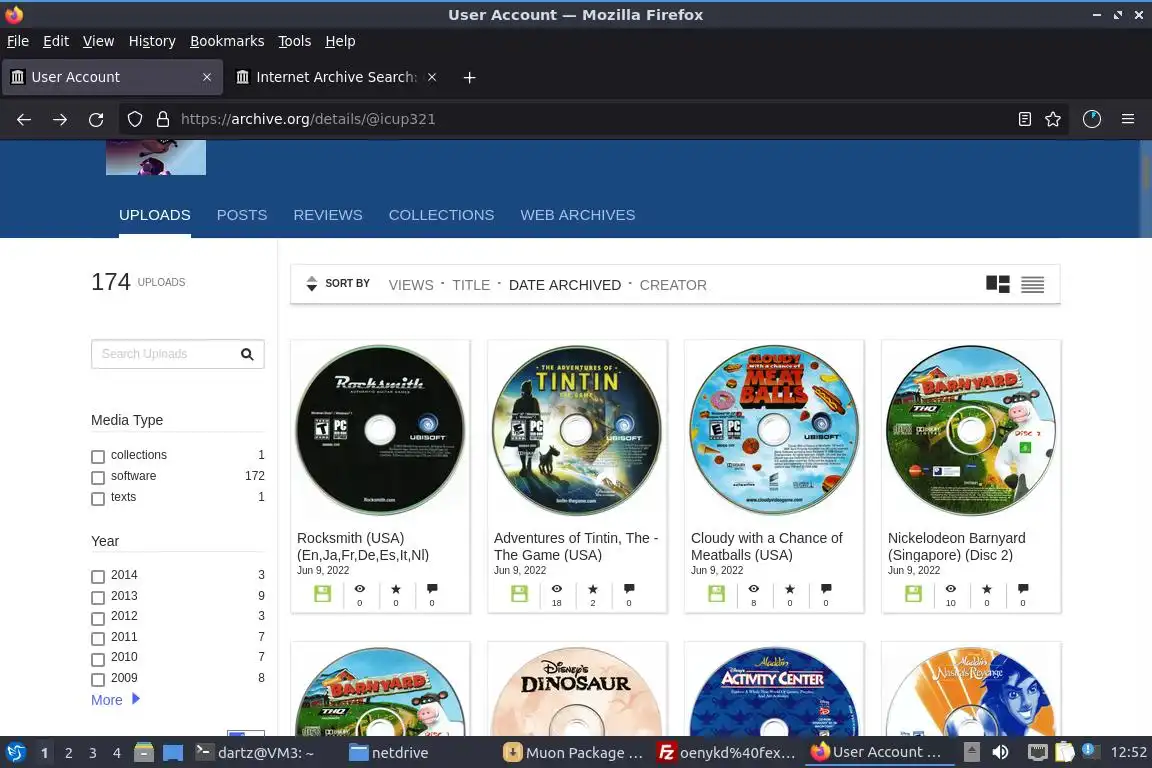This screenshot has height=768, width=1152.
Task: Open the Firefox account circle icon
Action: pyautogui.click(x=1092, y=119)
